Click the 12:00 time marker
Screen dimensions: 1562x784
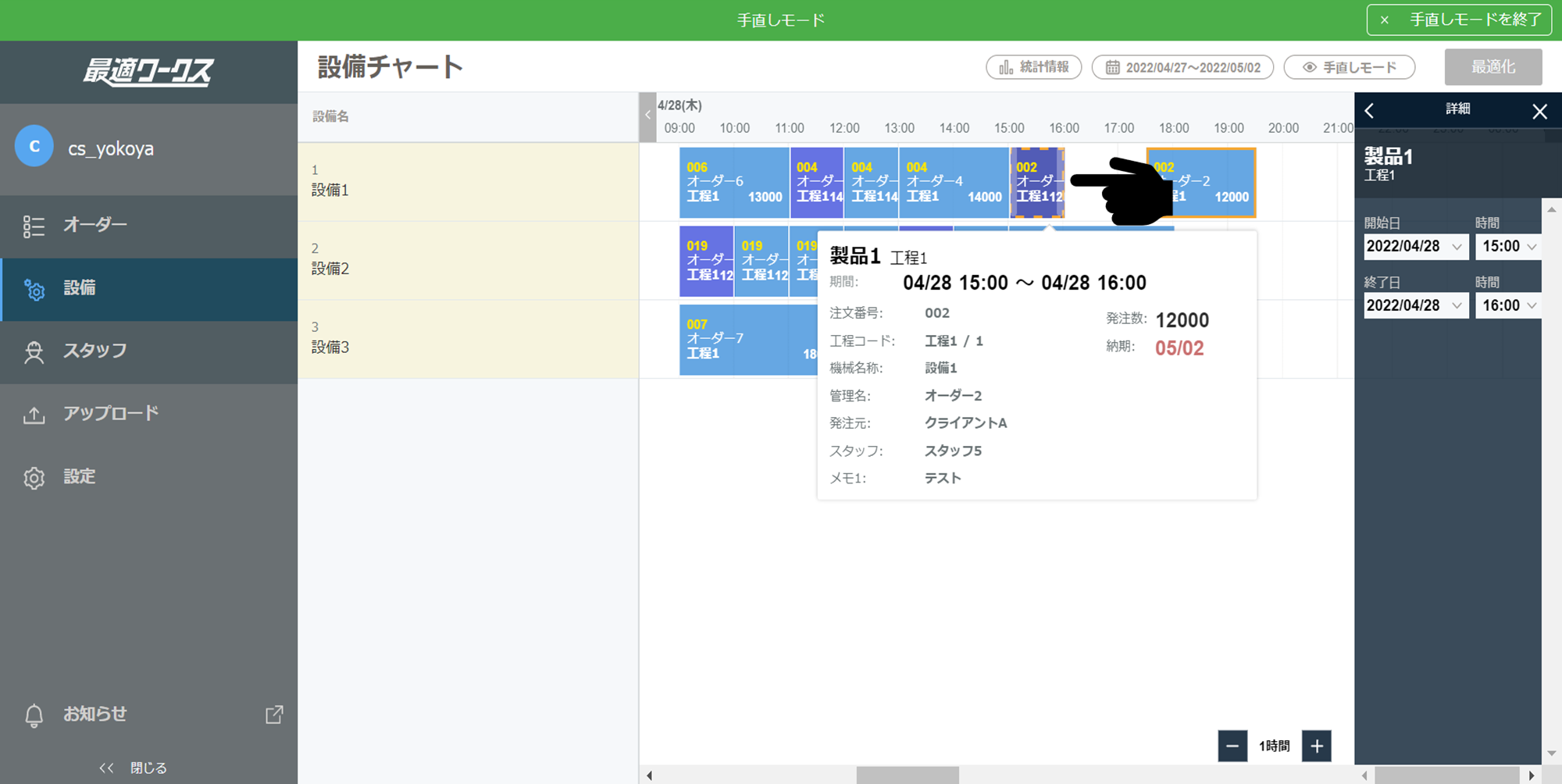(x=844, y=128)
